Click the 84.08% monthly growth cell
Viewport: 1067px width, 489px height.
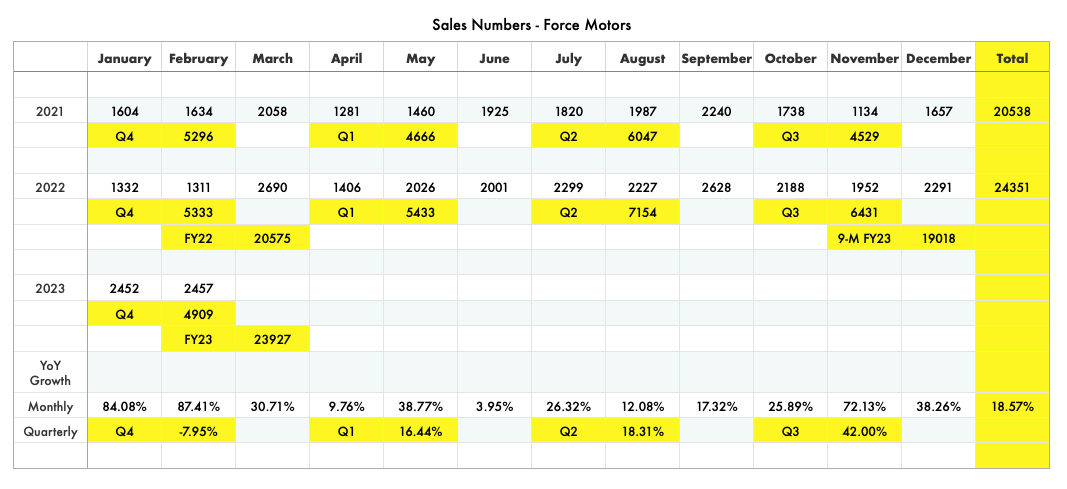click(x=125, y=407)
